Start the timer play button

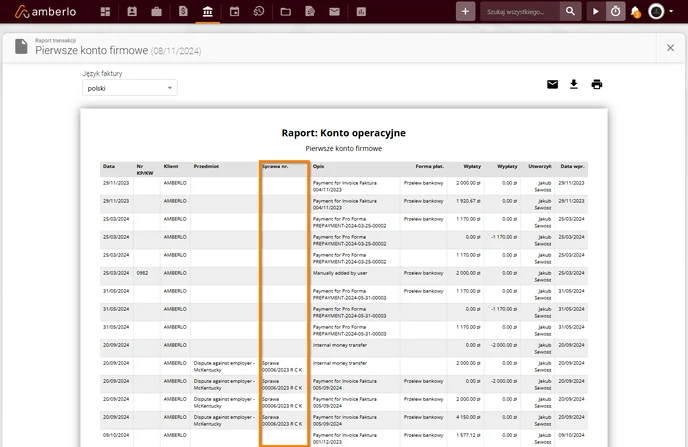point(596,11)
